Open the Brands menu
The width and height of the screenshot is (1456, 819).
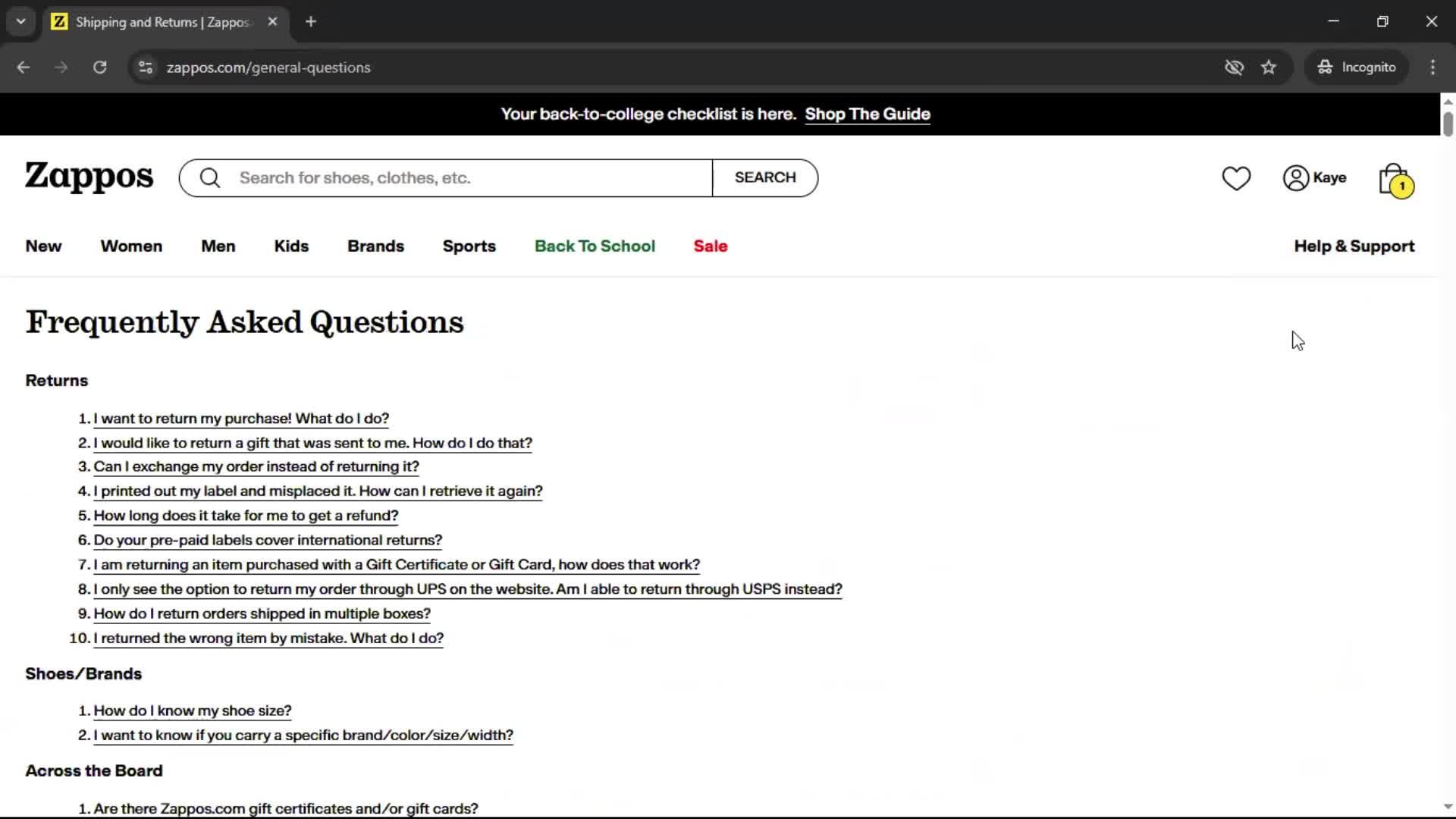pos(375,246)
